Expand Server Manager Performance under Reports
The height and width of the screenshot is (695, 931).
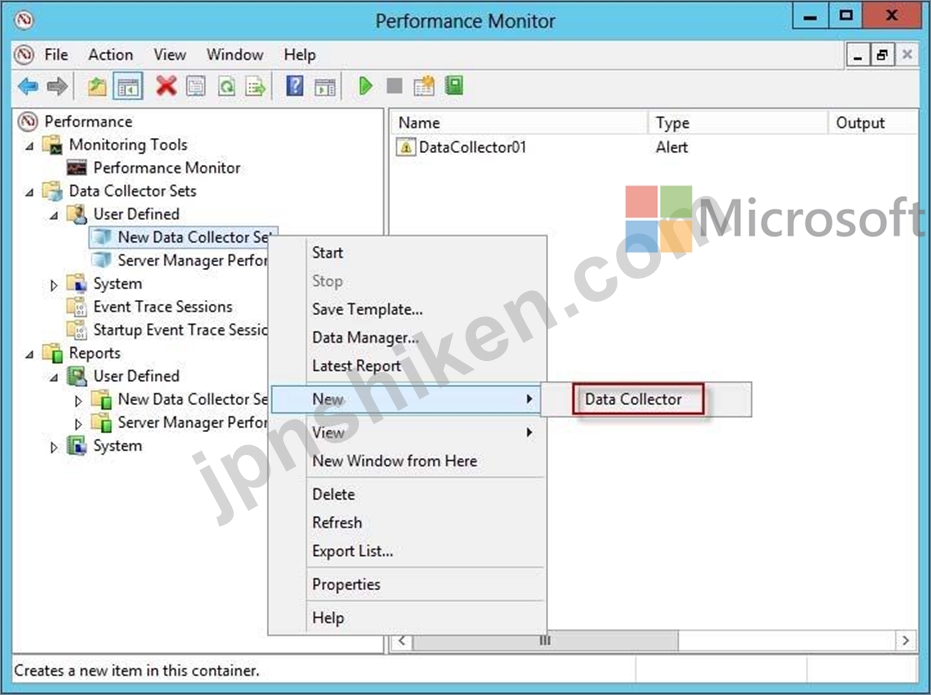pos(78,424)
